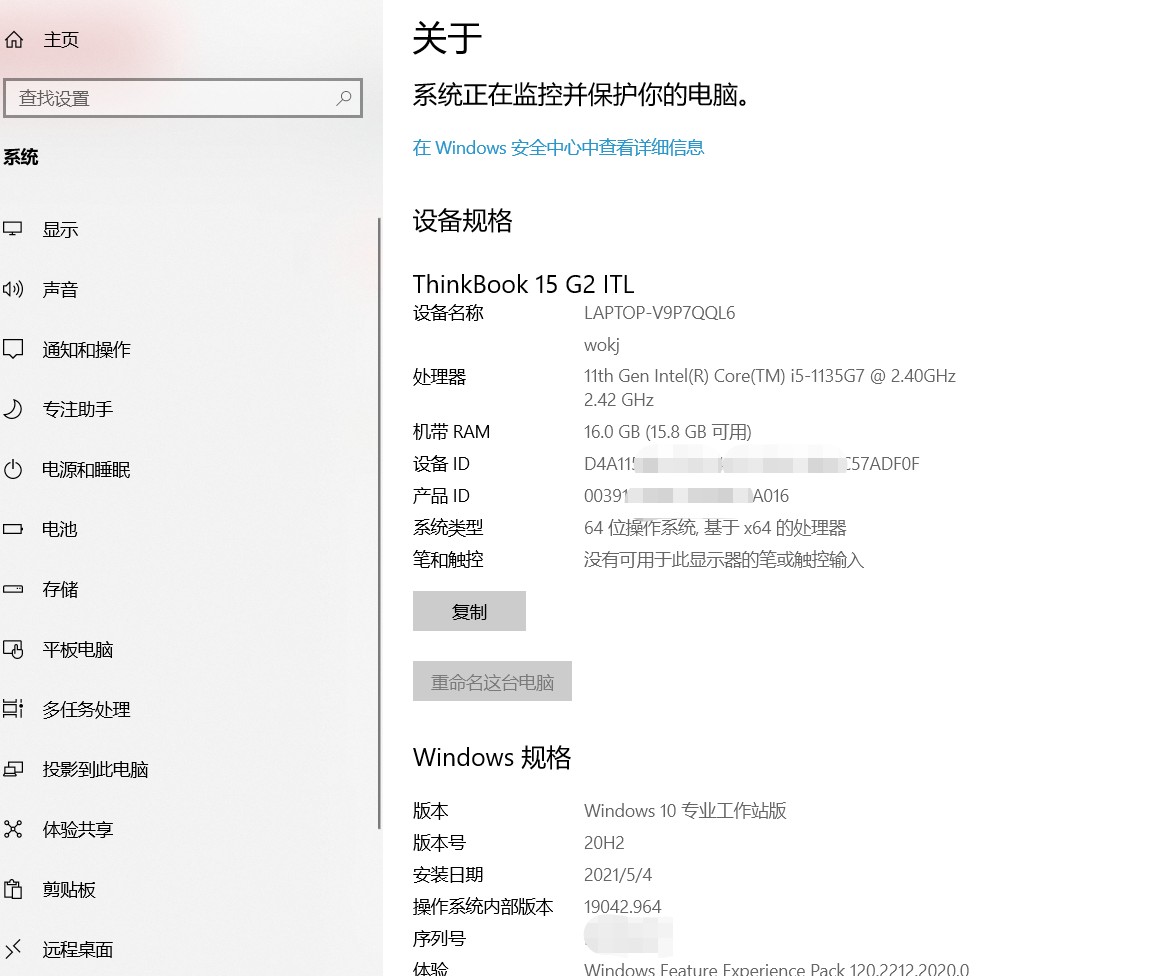Select 声音 in the sidebar
Image resolution: width=1170 pixels, height=976 pixels.
coord(60,290)
